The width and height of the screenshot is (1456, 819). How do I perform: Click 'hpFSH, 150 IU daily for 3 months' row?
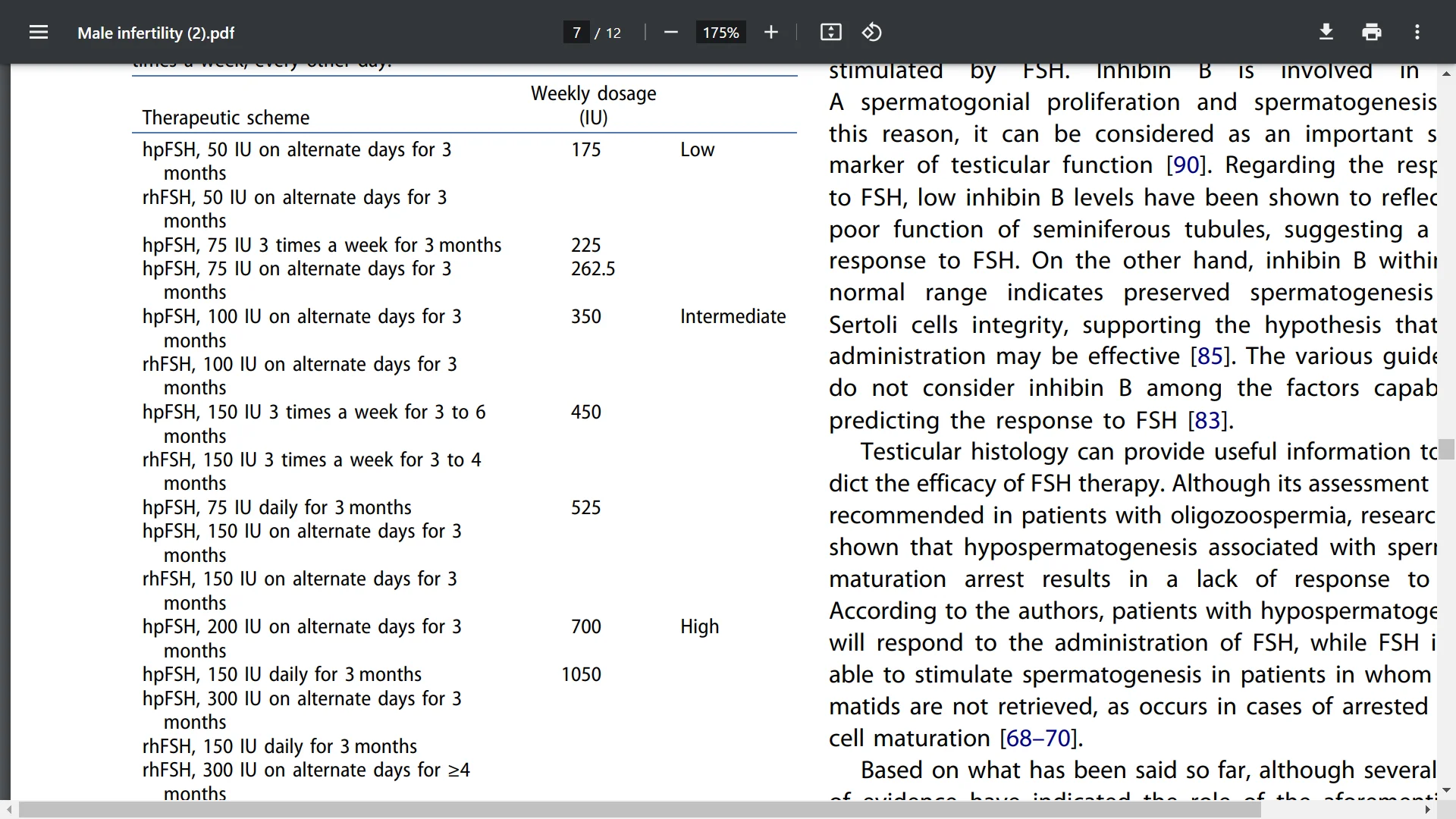coord(282,674)
